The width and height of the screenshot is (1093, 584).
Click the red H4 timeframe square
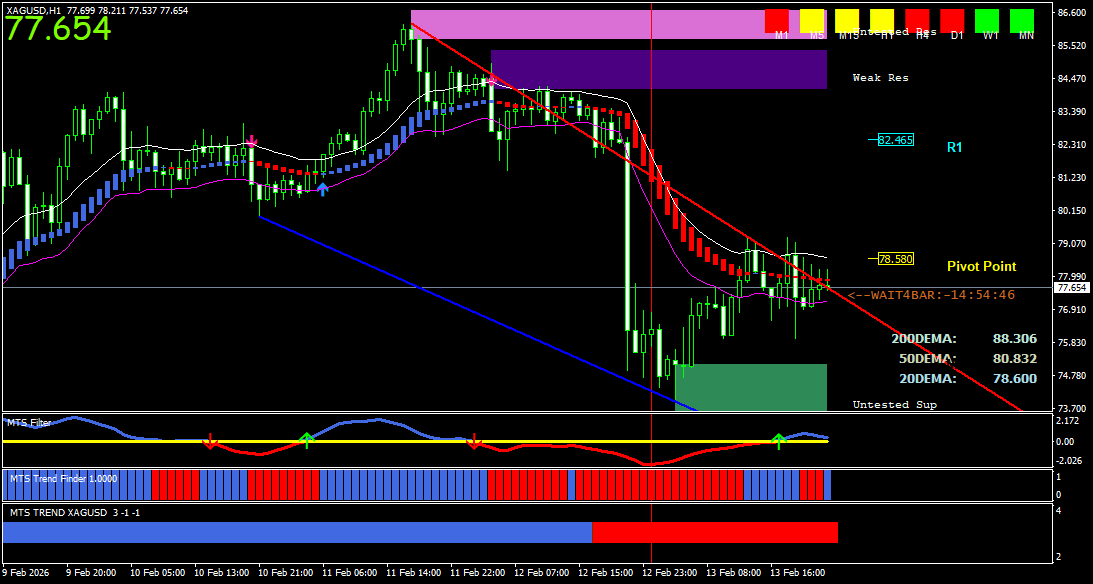[917, 20]
